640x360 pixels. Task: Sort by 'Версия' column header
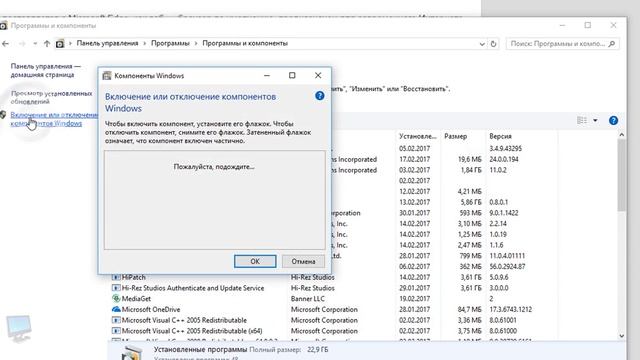(500, 136)
